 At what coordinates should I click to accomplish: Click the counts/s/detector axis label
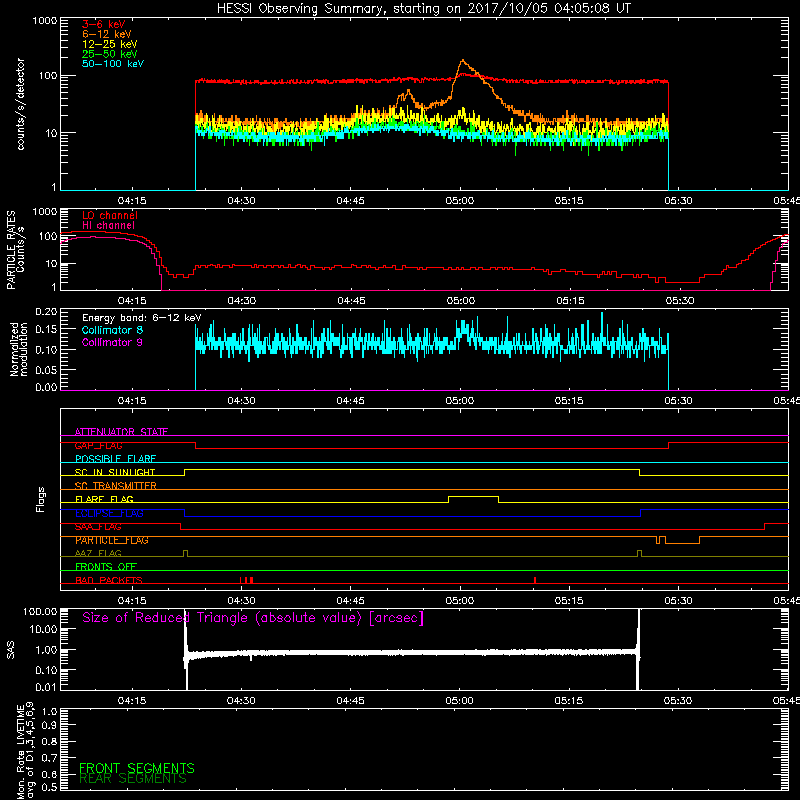pyautogui.click(x=20, y=104)
